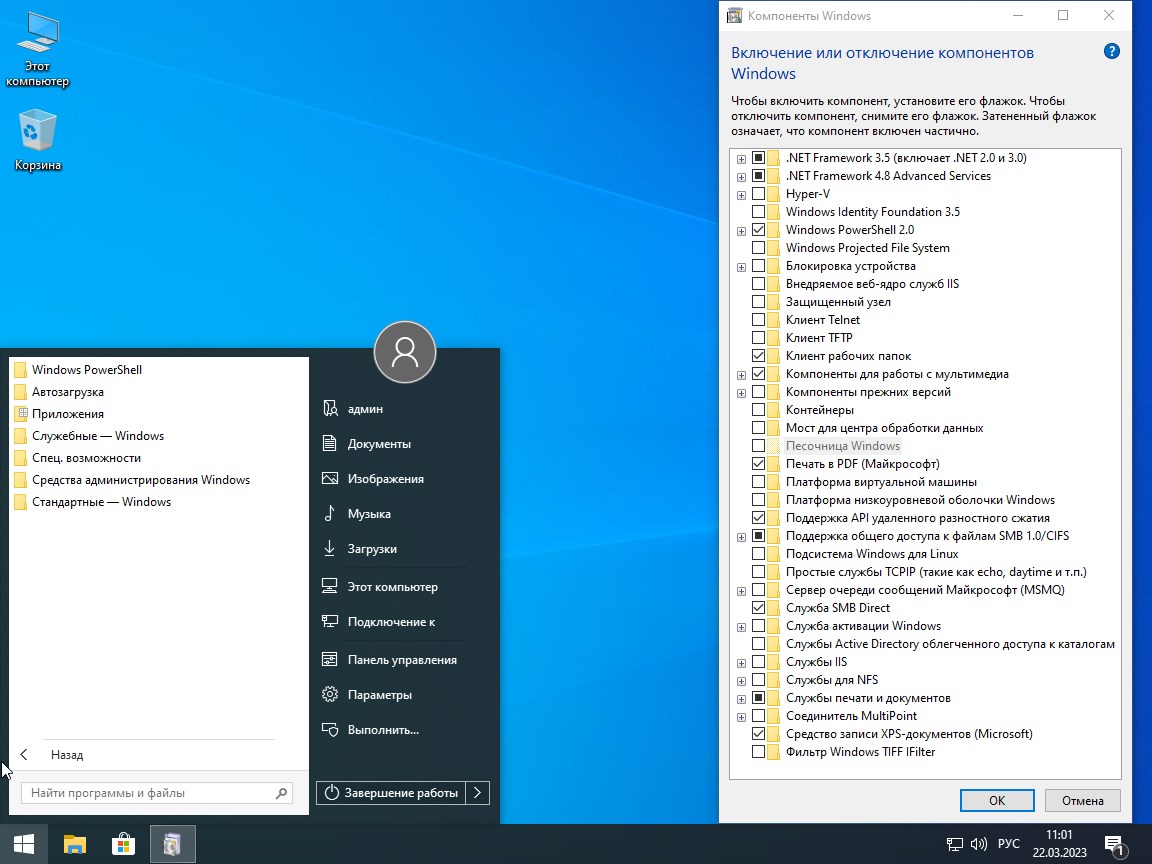Open Панель управления from the Start menu
The width and height of the screenshot is (1152, 864).
[x=401, y=660]
